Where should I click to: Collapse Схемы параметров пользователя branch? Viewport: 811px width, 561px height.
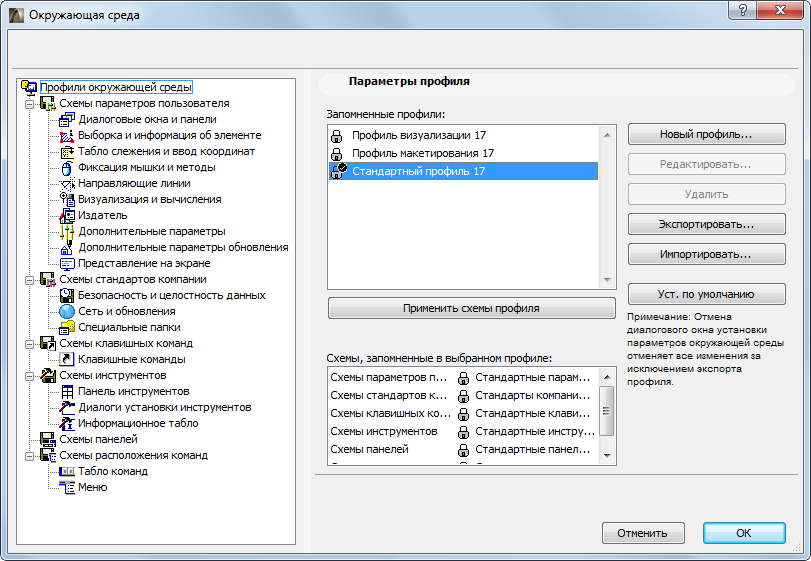click(29, 104)
